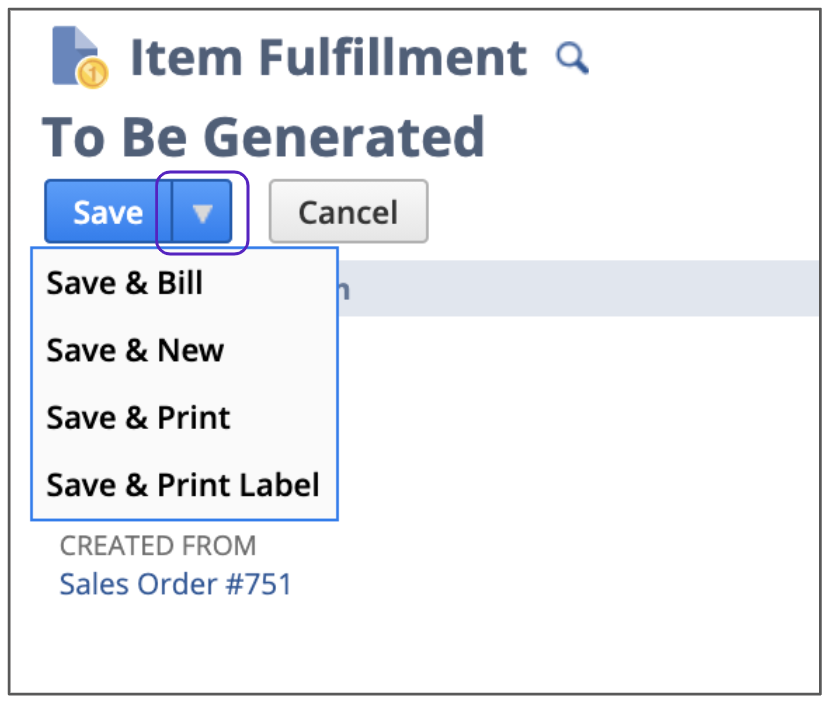Click the To Be Generated heading
Image resolution: width=832 pixels, height=704 pixels.
pos(263,137)
